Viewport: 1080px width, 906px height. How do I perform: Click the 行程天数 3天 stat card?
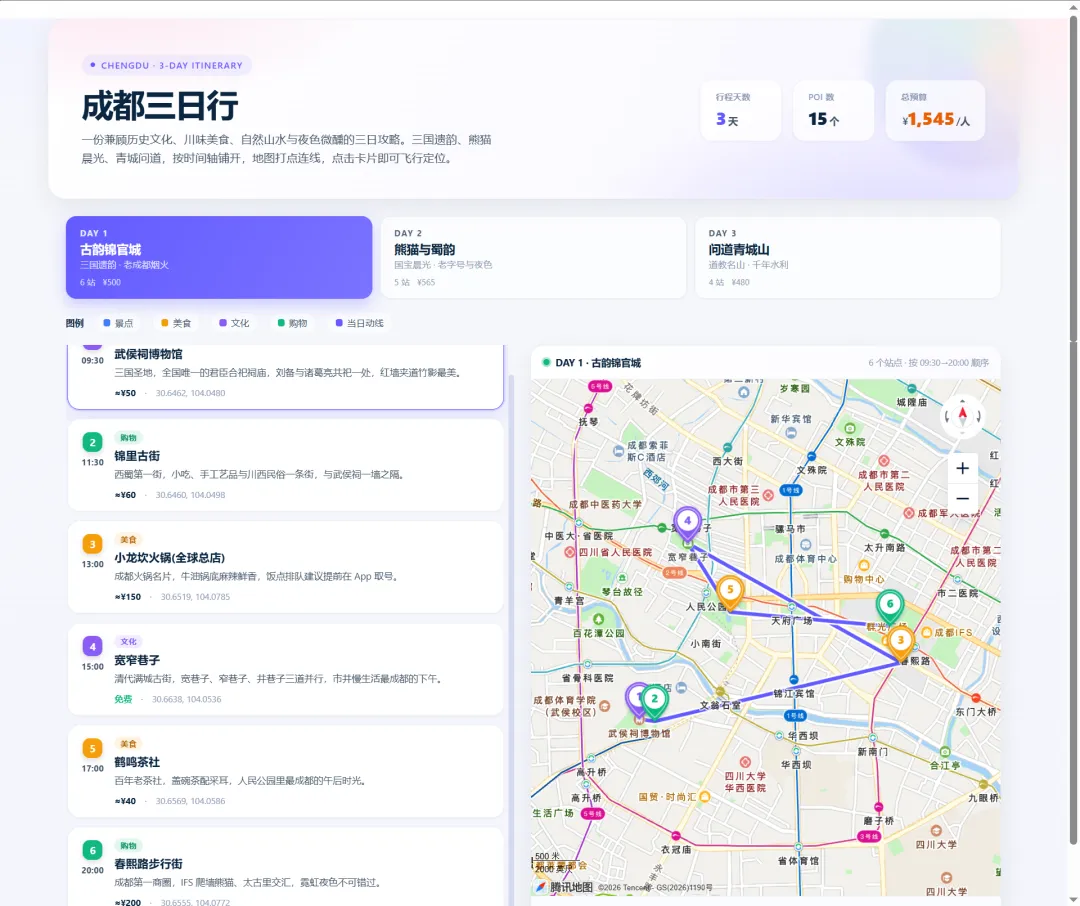(x=740, y=110)
